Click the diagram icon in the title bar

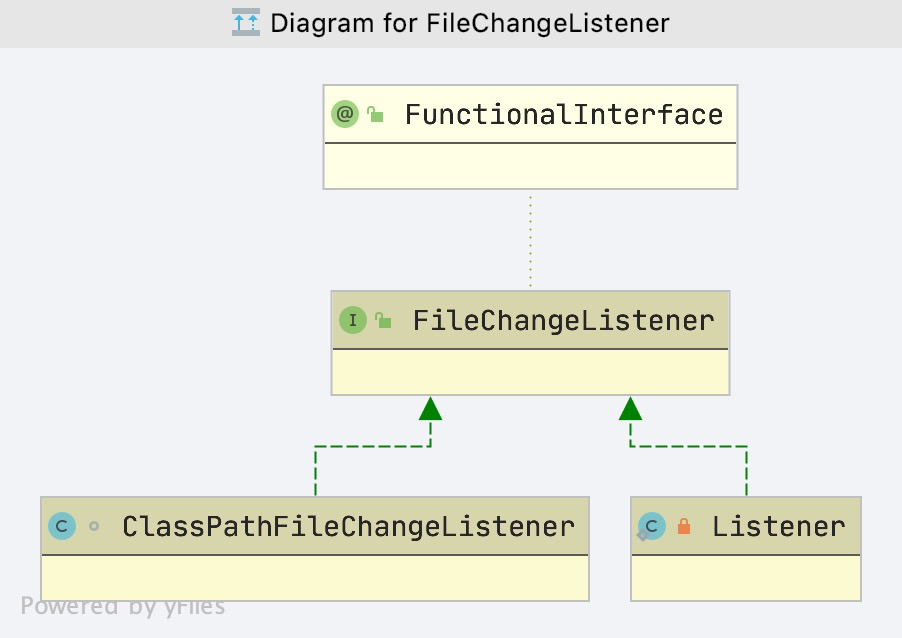pos(245,22)
